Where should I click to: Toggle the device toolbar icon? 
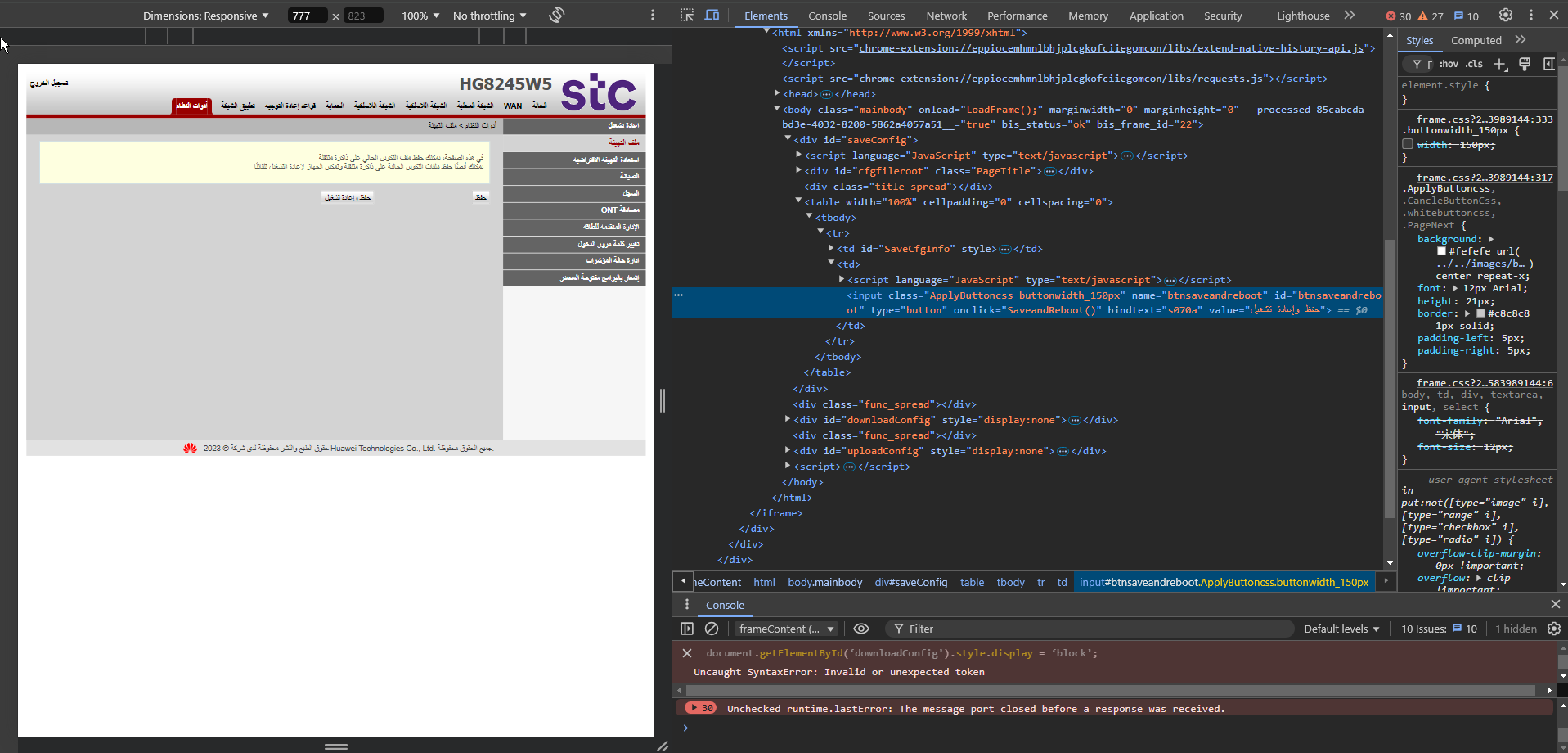(x=712, y=16)
